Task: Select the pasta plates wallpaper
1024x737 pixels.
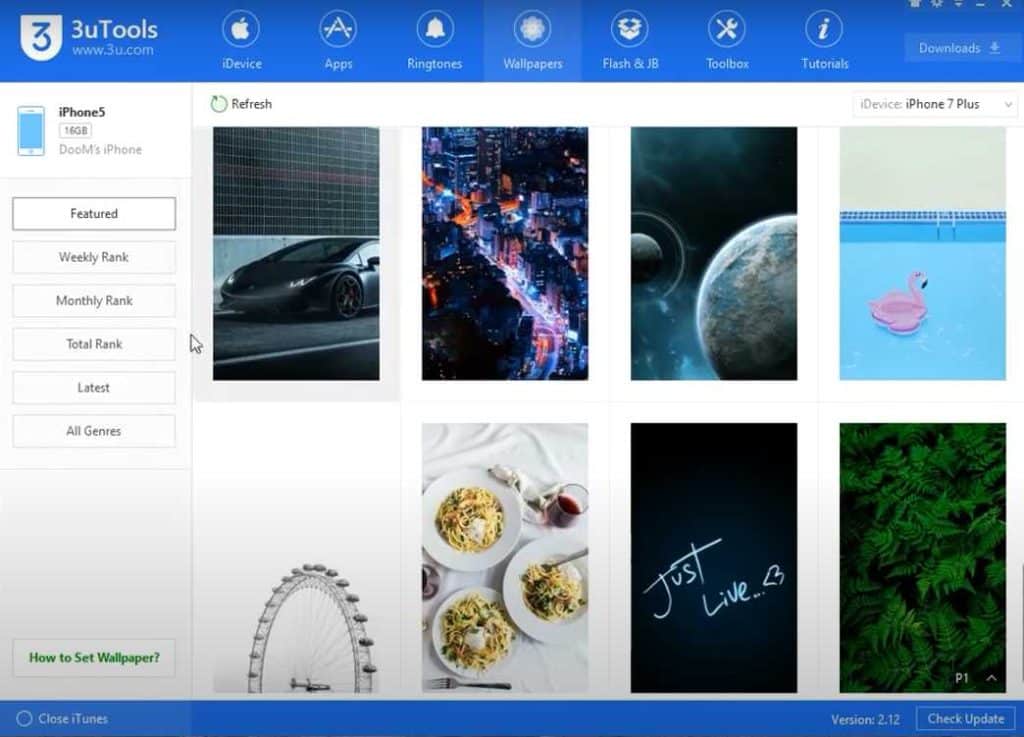Action: [x=505, y=557]
